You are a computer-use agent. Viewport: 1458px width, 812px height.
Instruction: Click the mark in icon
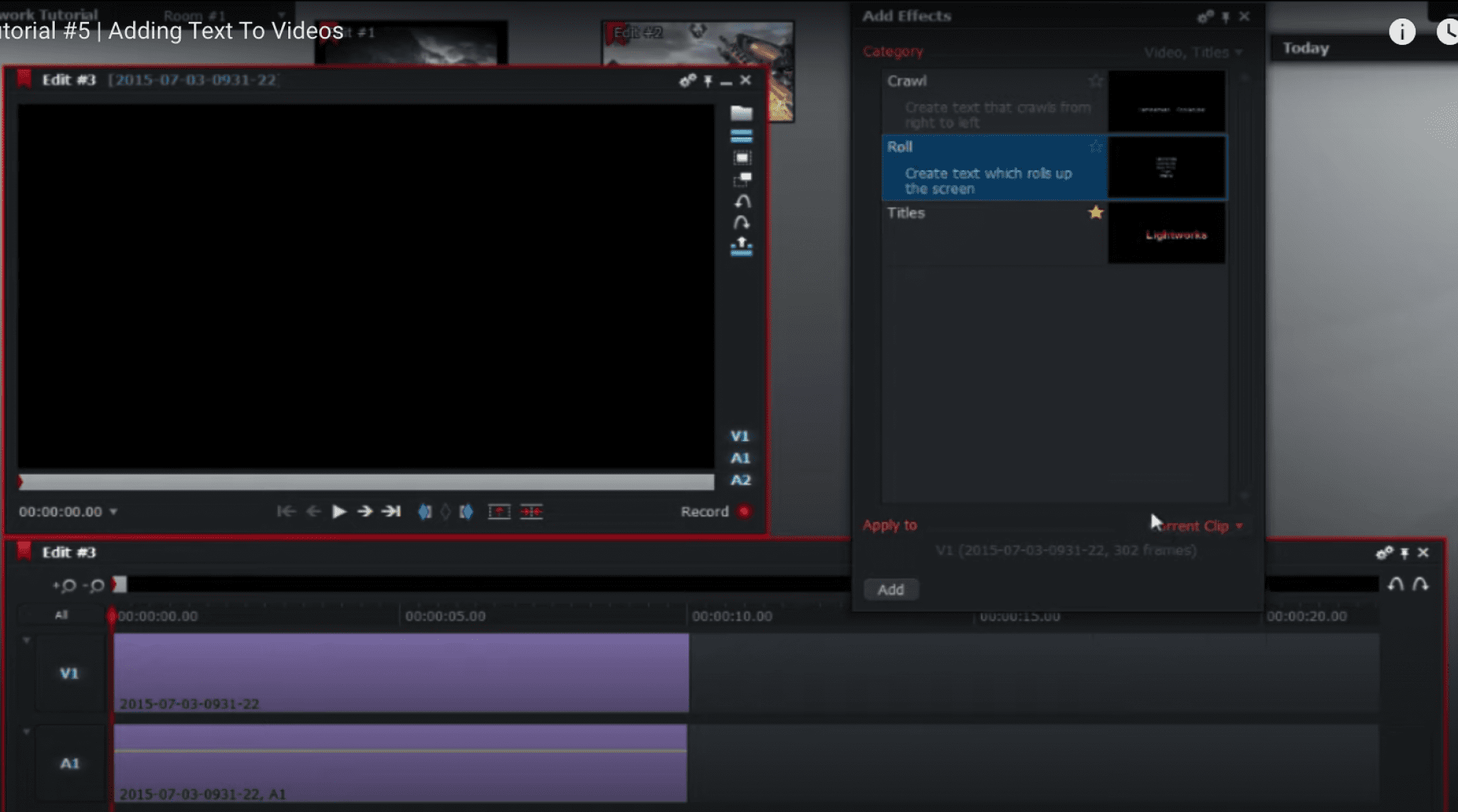(x=424, y=512)
